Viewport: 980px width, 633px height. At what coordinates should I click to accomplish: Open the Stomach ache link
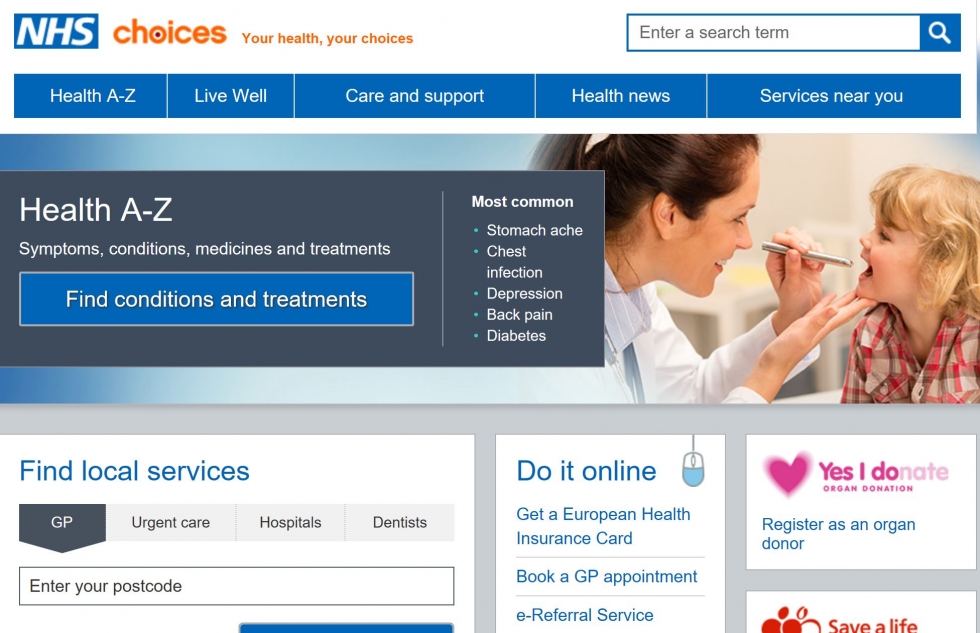point(534,230)
